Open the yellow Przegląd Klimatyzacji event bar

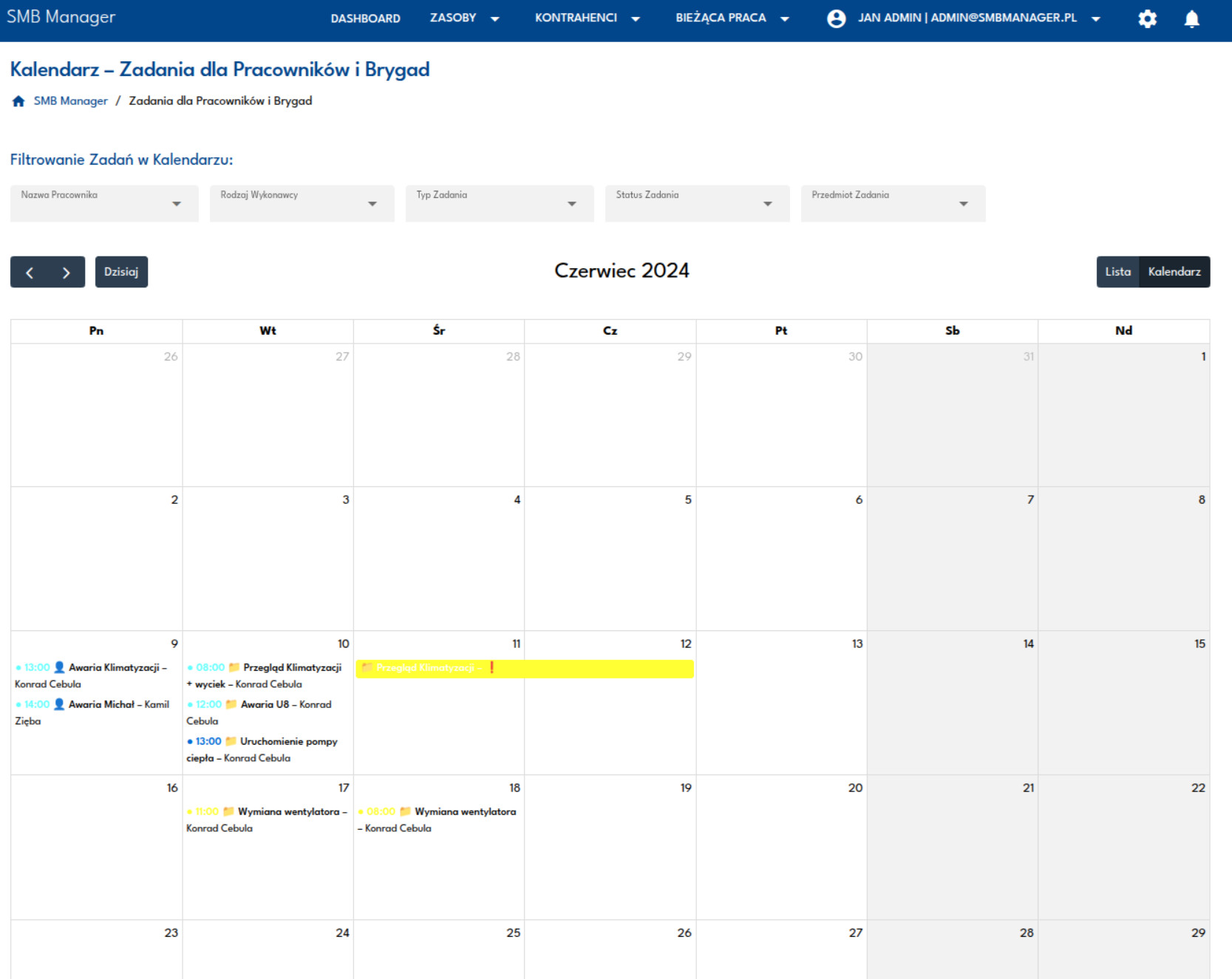[x=525, y=668]
